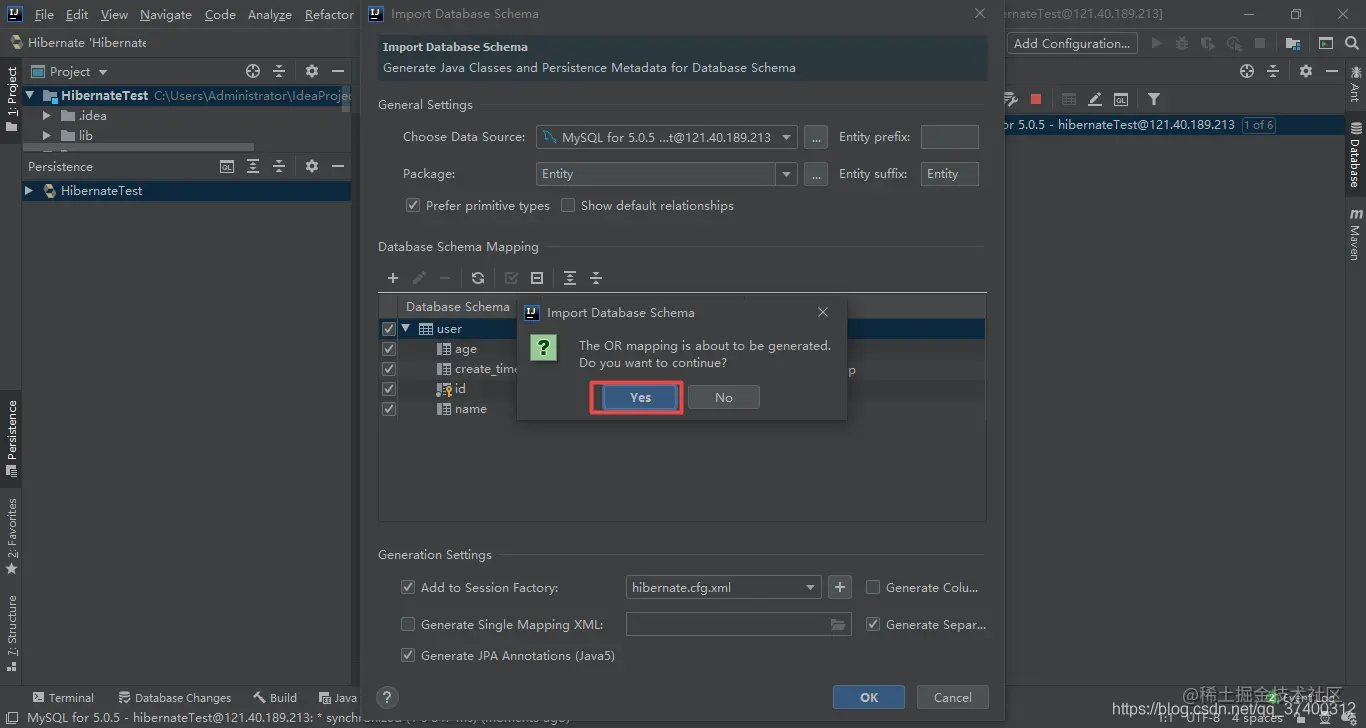Decline with the No button
Image resolution: width=1366 pixels, height=728 pixels.
click(x=724, y=397)
